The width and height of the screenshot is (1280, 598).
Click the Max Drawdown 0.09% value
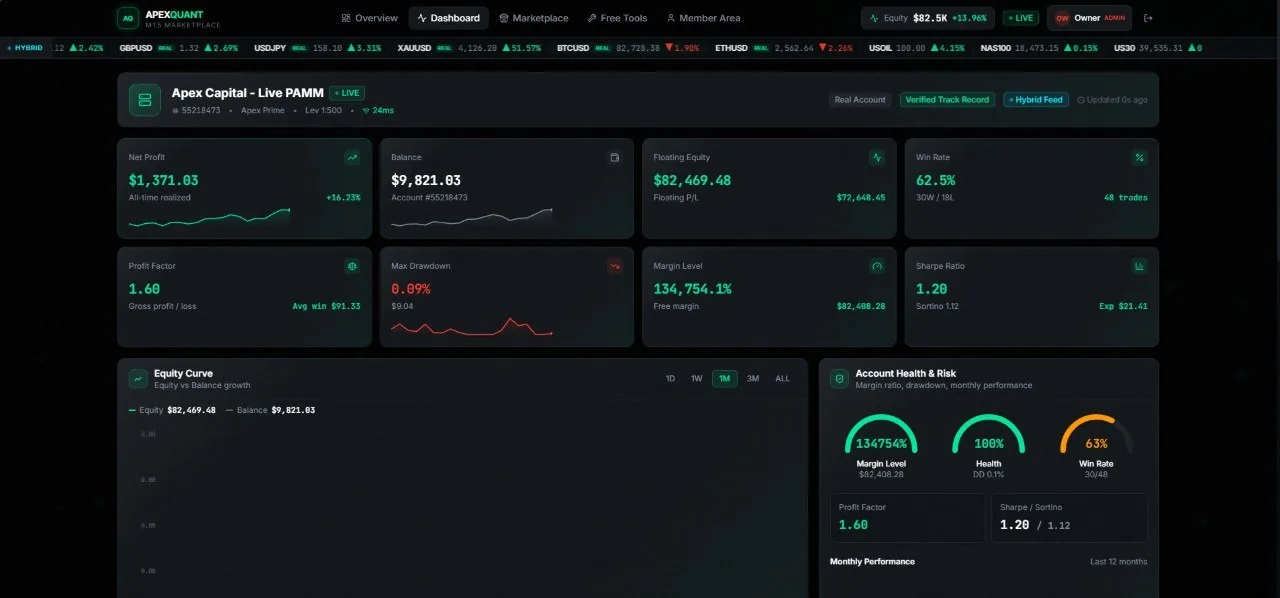(412, 289)
